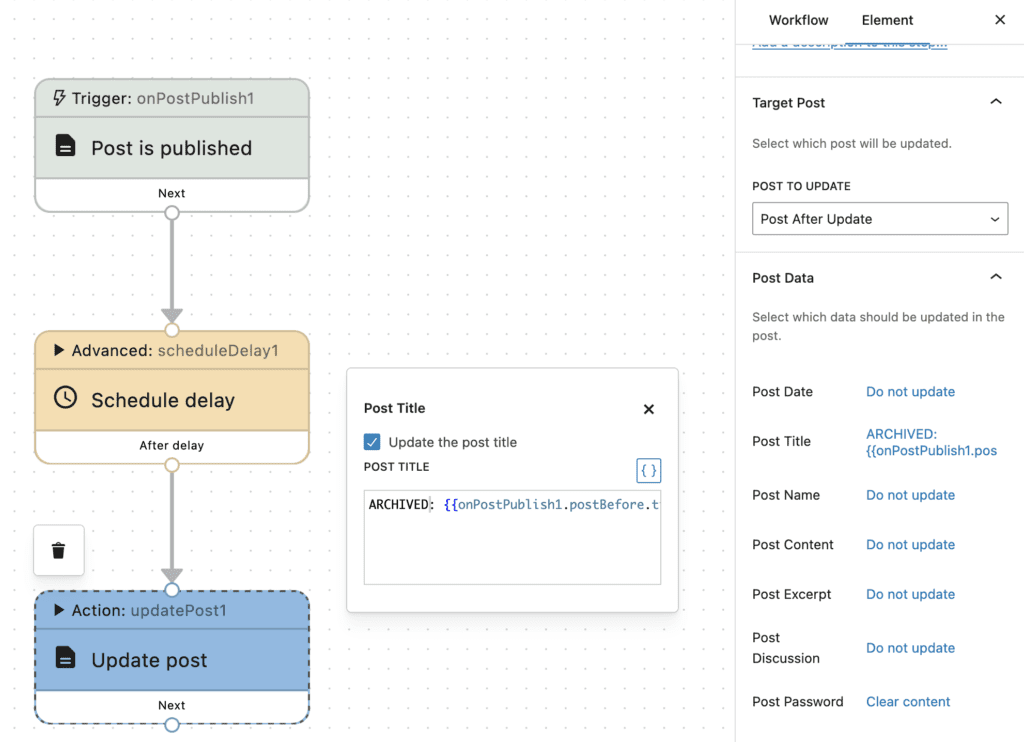
Task: Click the document icon on Update post
Action: pyautogui.click(x=65, y=658)
